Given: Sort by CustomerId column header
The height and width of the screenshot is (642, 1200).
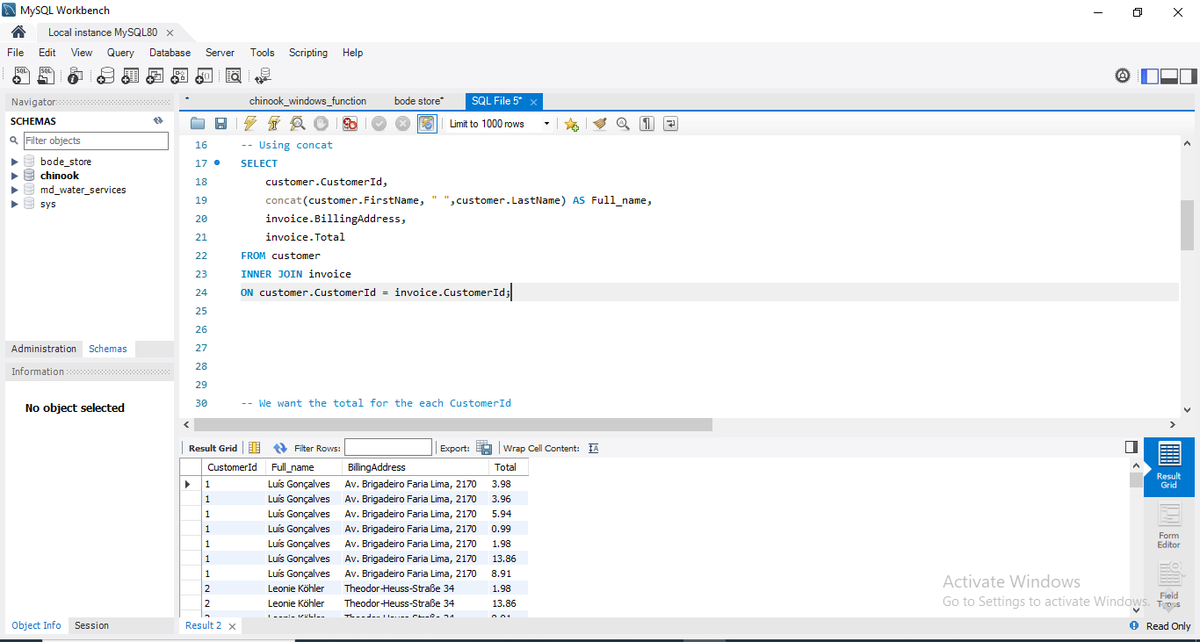Looking at the screenshot, I should (x=232, y=467).
